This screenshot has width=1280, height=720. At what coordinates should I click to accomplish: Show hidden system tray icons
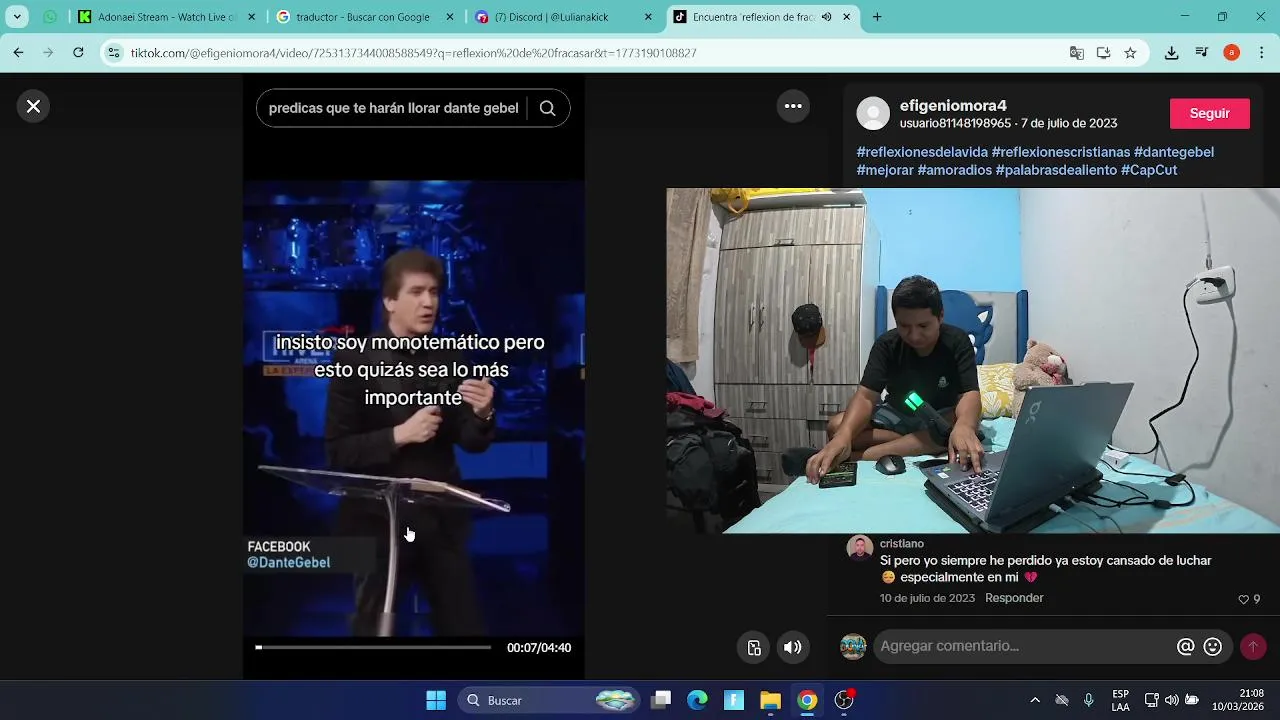[x=1035, y=700]
